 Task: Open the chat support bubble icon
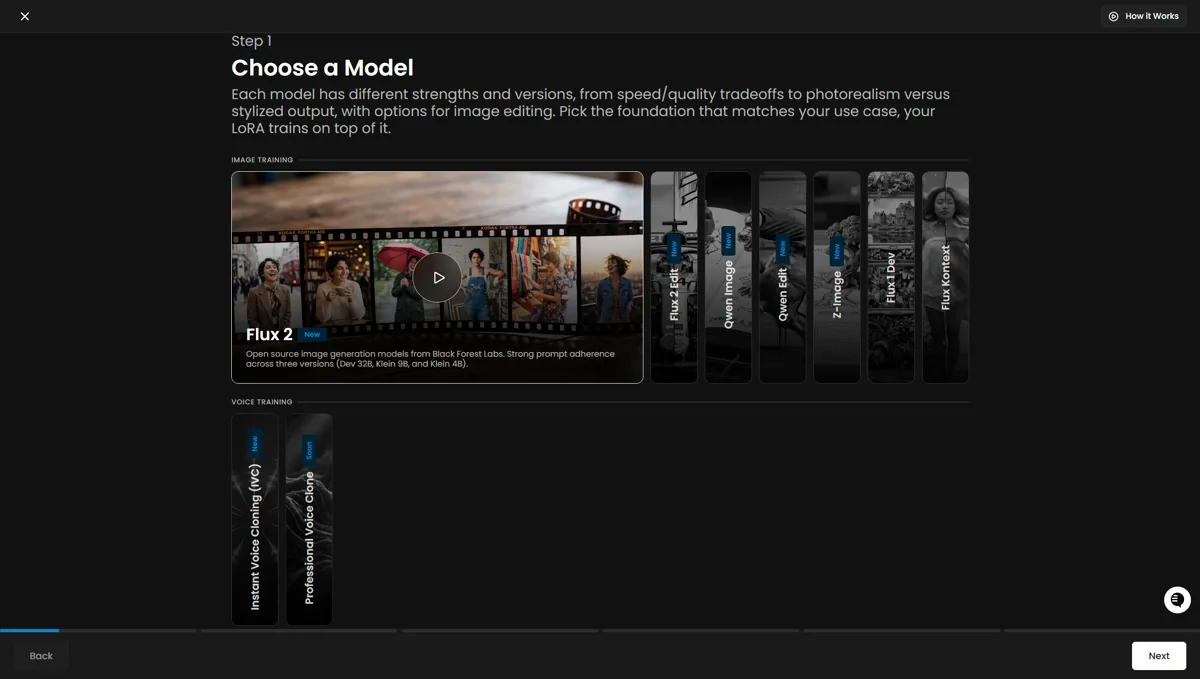[x=1177, y=600]
